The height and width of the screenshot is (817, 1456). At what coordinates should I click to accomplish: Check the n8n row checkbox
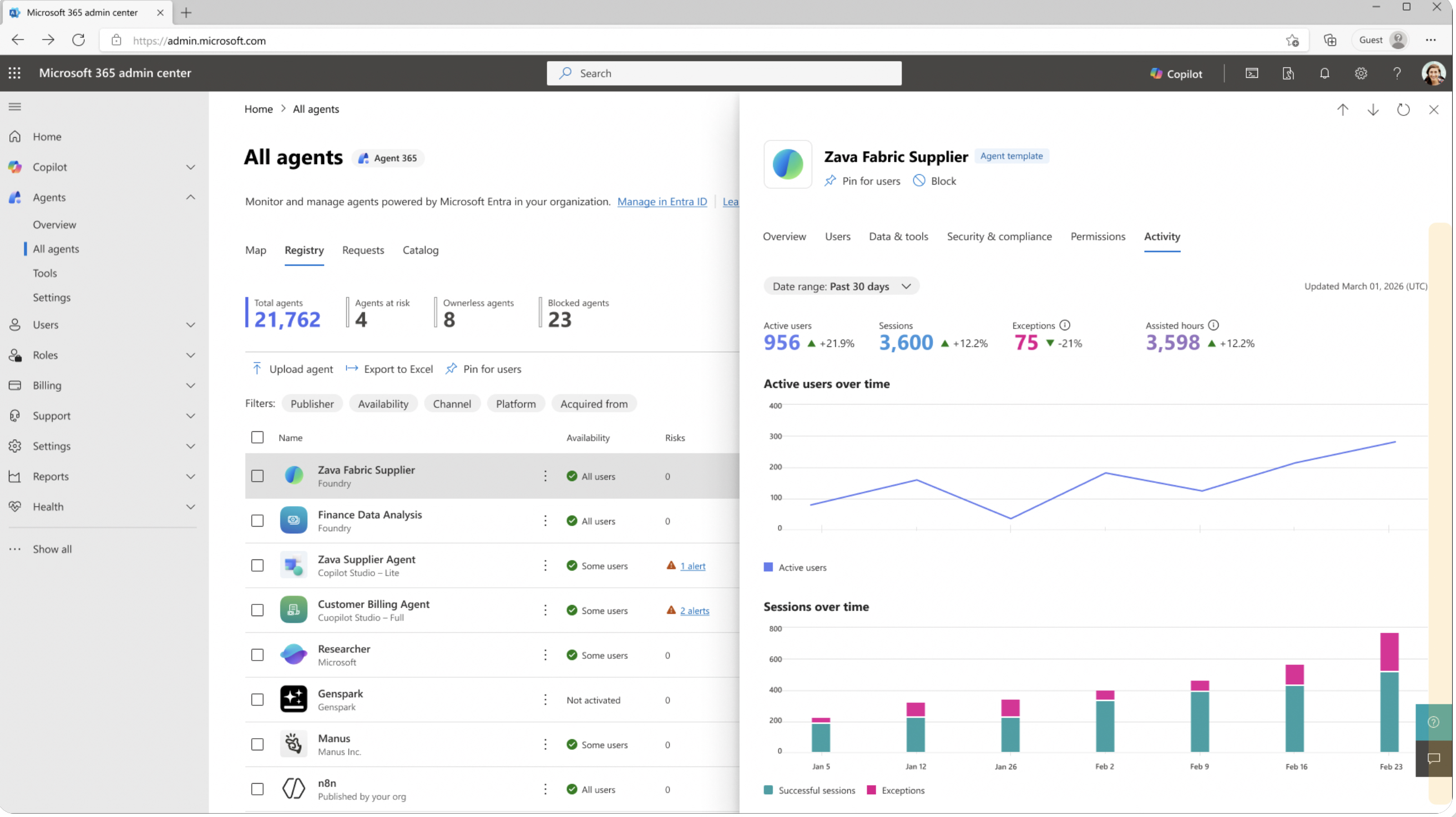(257, 789)
